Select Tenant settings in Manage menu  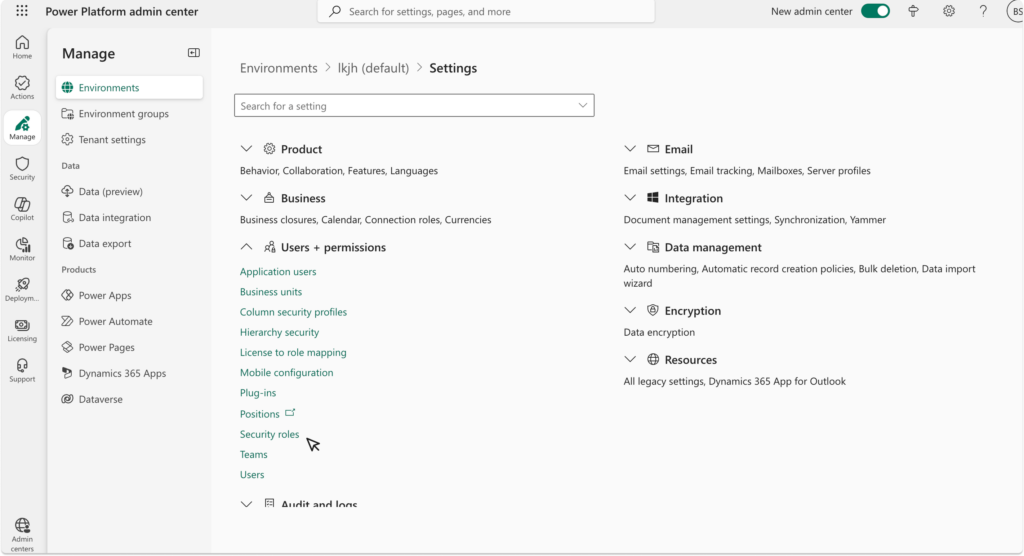click(112, 140)
